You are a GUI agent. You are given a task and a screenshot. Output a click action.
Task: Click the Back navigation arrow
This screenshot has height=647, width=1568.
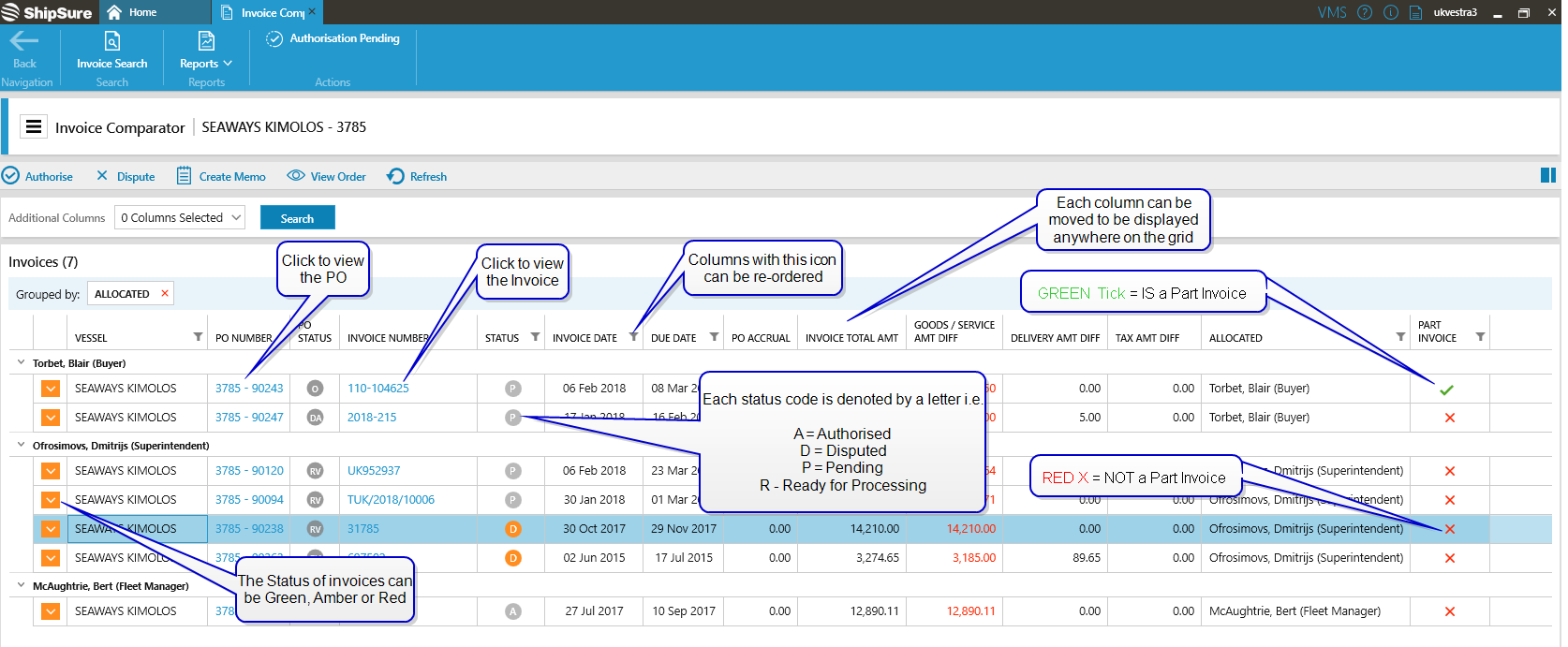pos(24,42)
